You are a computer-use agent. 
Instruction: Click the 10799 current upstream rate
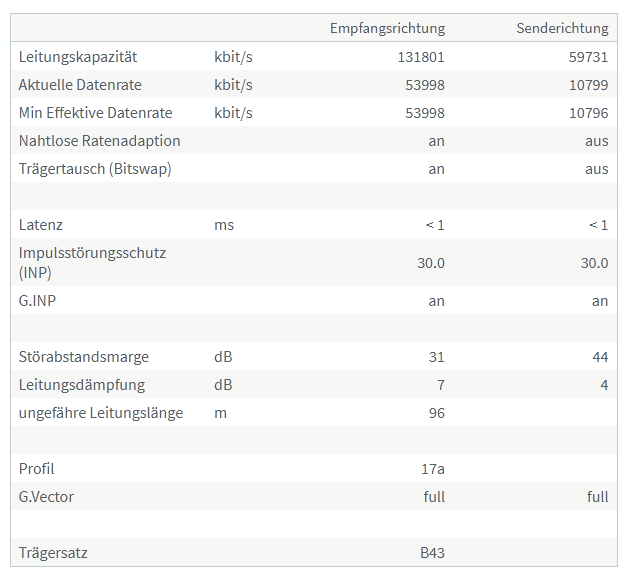[x=589, y=85]
